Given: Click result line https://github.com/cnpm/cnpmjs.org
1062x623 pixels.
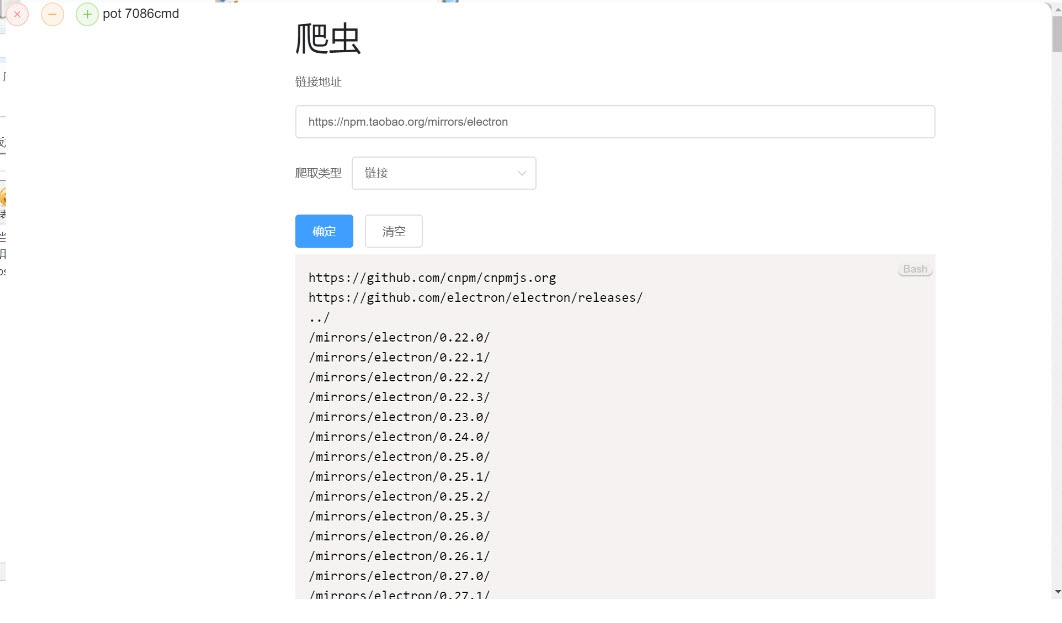Looking at the screenshot, I should coord(432,278).
